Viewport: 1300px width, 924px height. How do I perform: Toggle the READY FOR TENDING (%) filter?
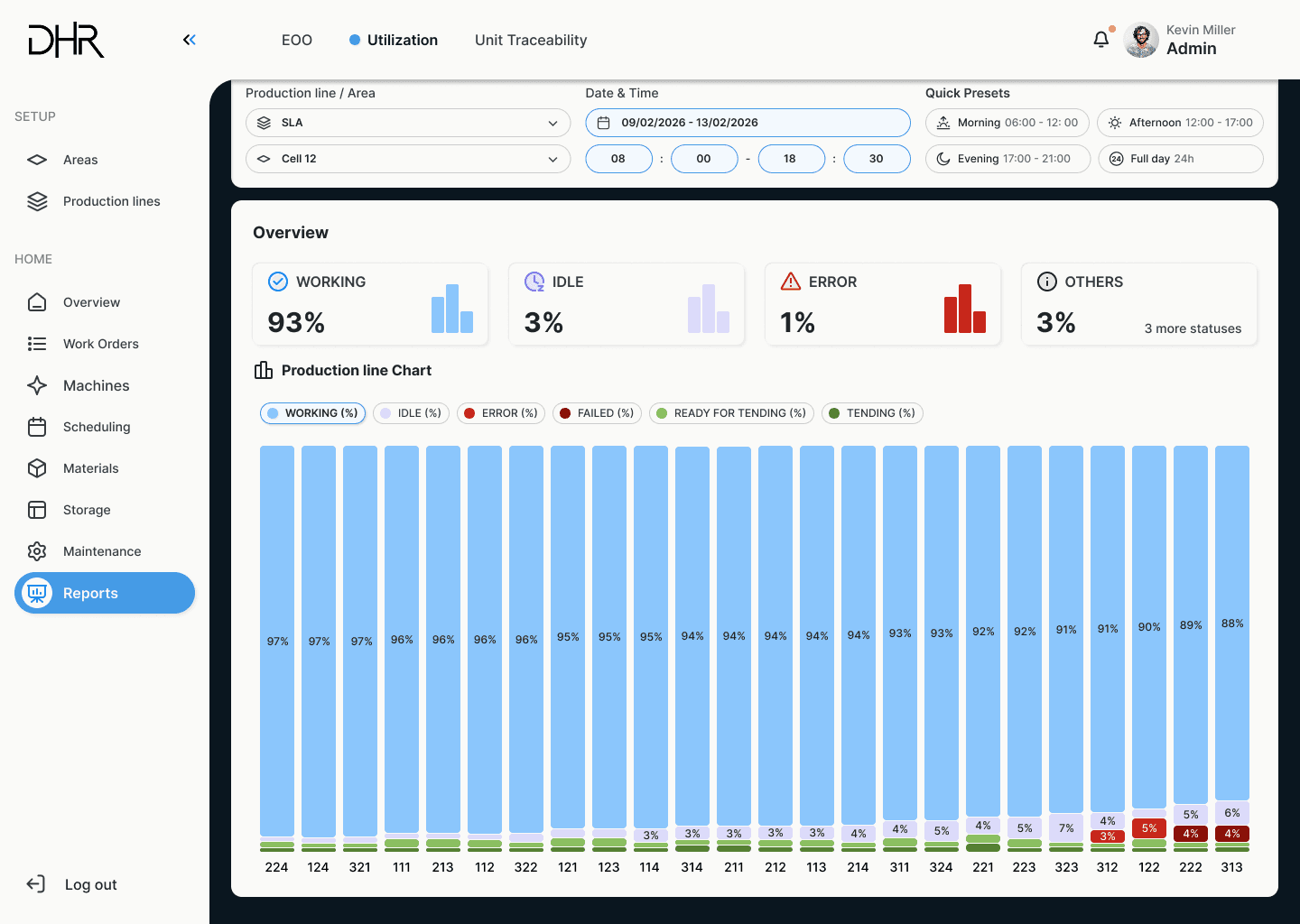(731, 412)
